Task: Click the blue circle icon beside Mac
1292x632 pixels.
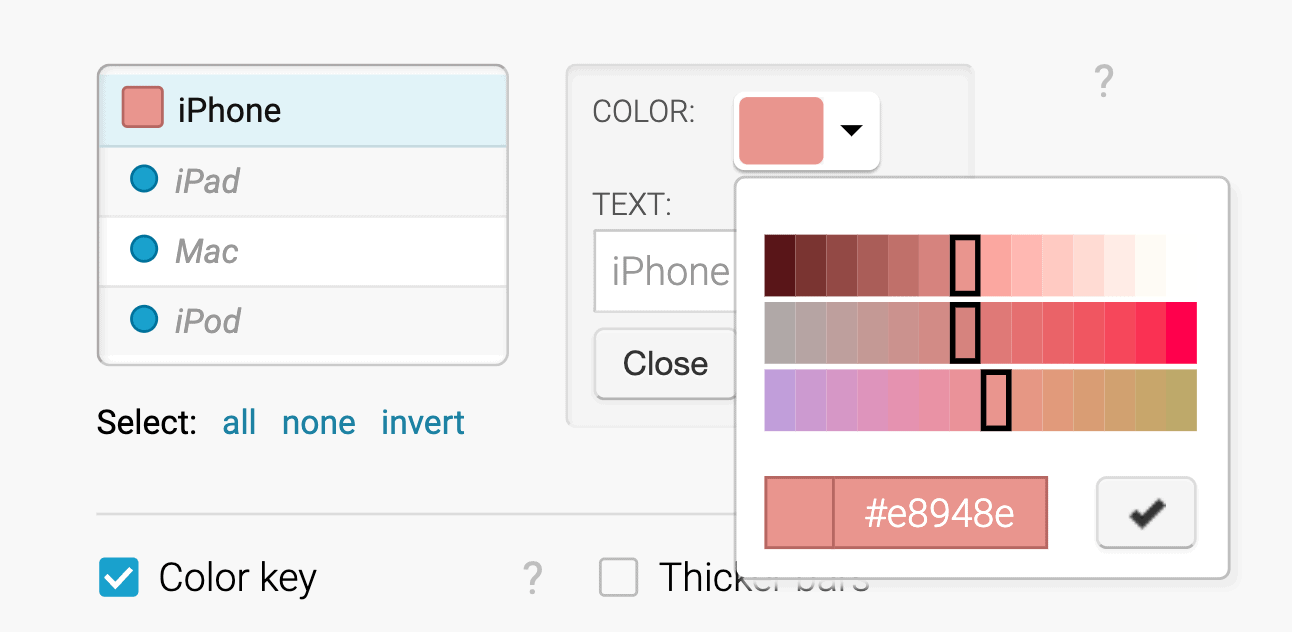Action: tap(145, 249)
